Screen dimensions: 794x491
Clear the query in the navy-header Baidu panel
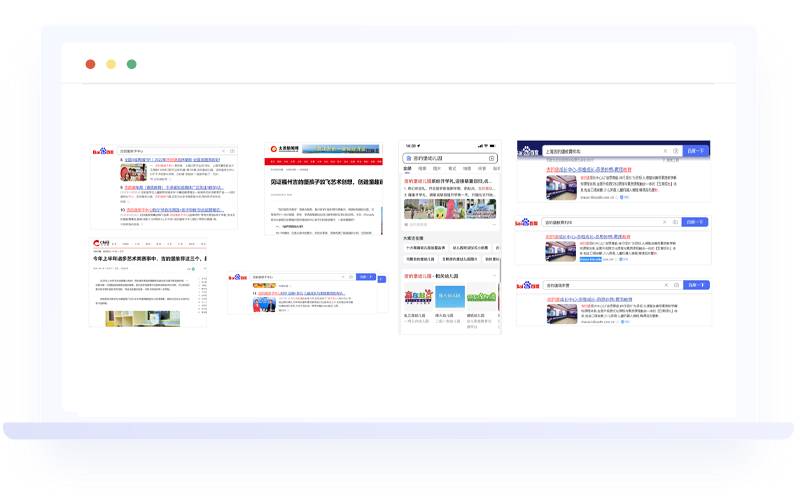pos(665,151)
